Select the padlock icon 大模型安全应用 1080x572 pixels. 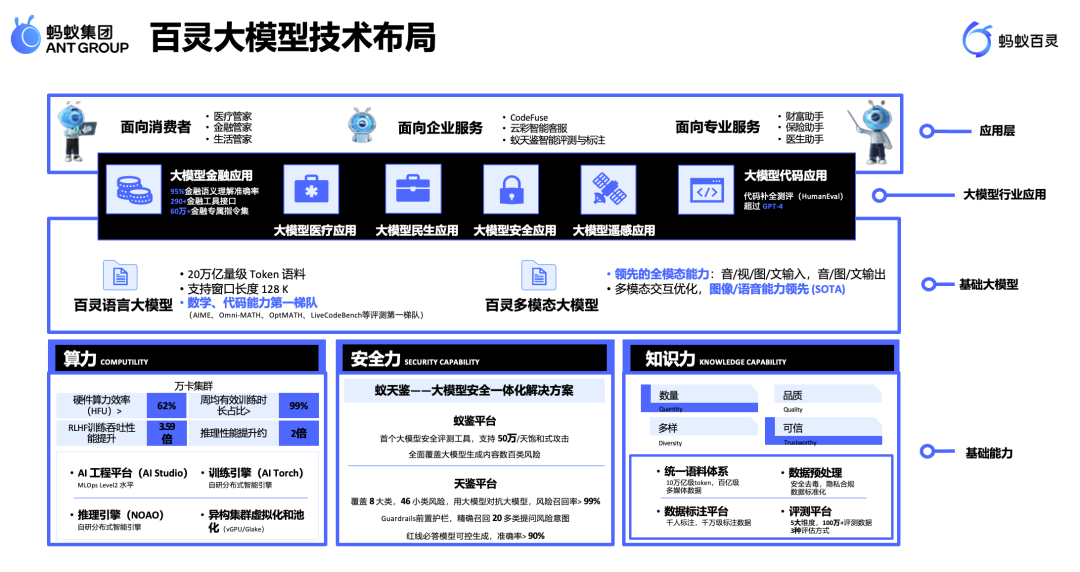511,189
